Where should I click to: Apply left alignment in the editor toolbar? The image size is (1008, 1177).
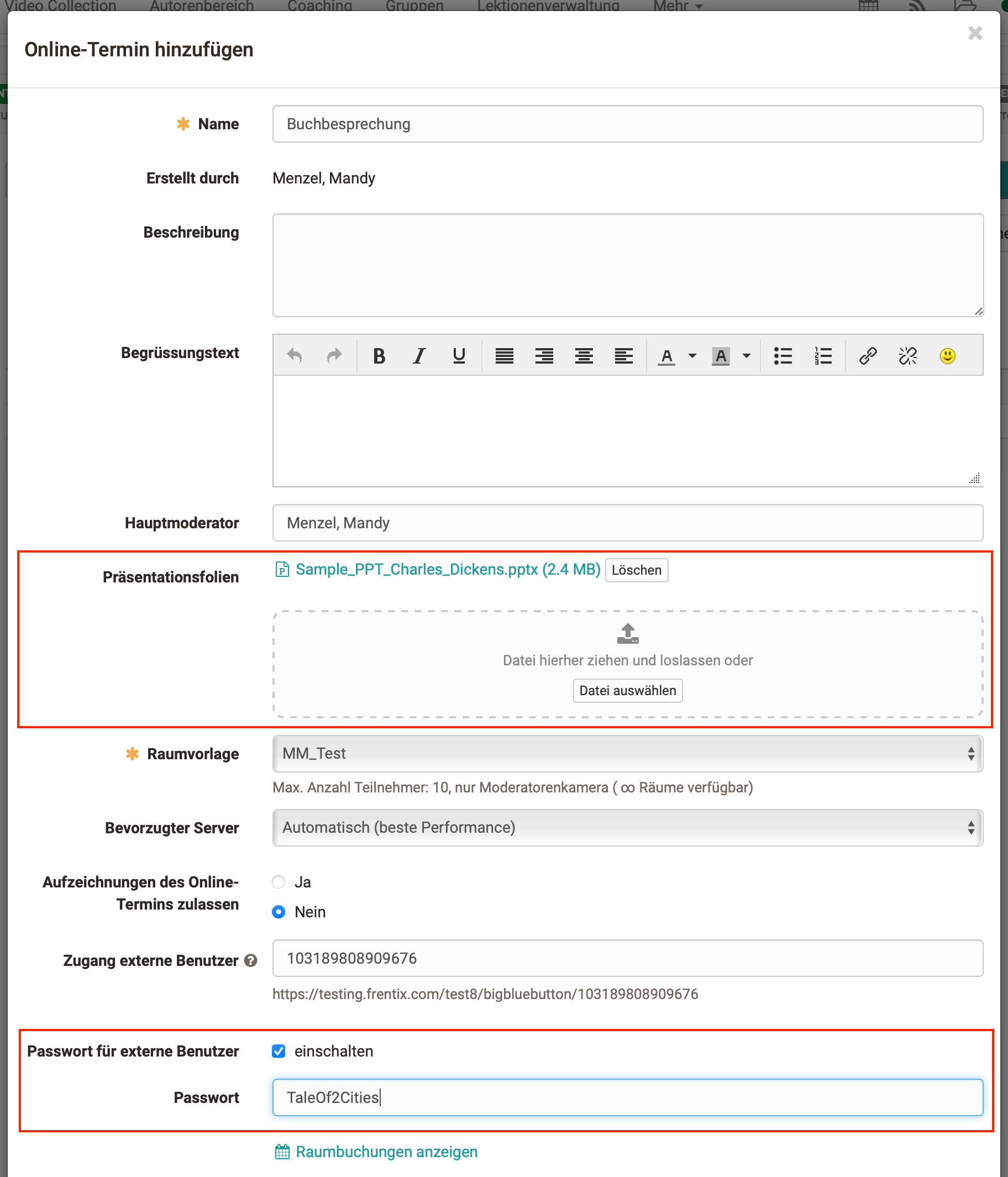[x=623, y=356]
